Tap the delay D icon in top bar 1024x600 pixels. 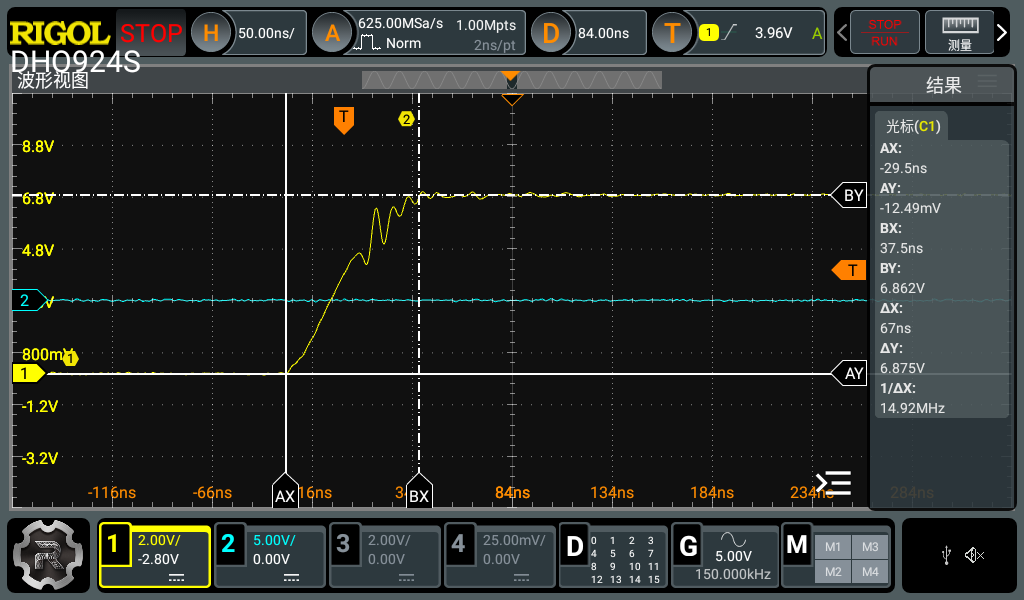click(x=550, y=33)
